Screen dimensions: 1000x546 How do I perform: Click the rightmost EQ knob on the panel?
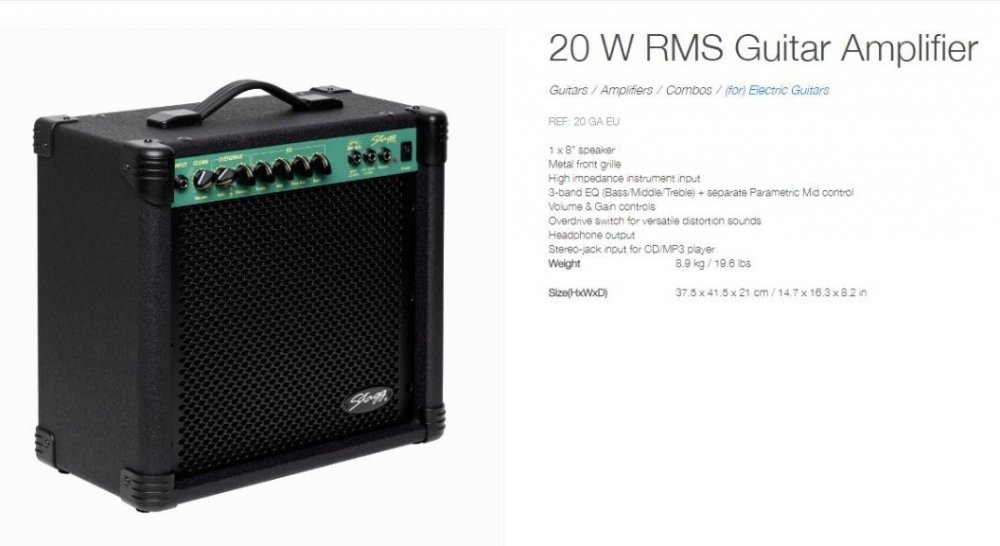click(x=320, y=164)
